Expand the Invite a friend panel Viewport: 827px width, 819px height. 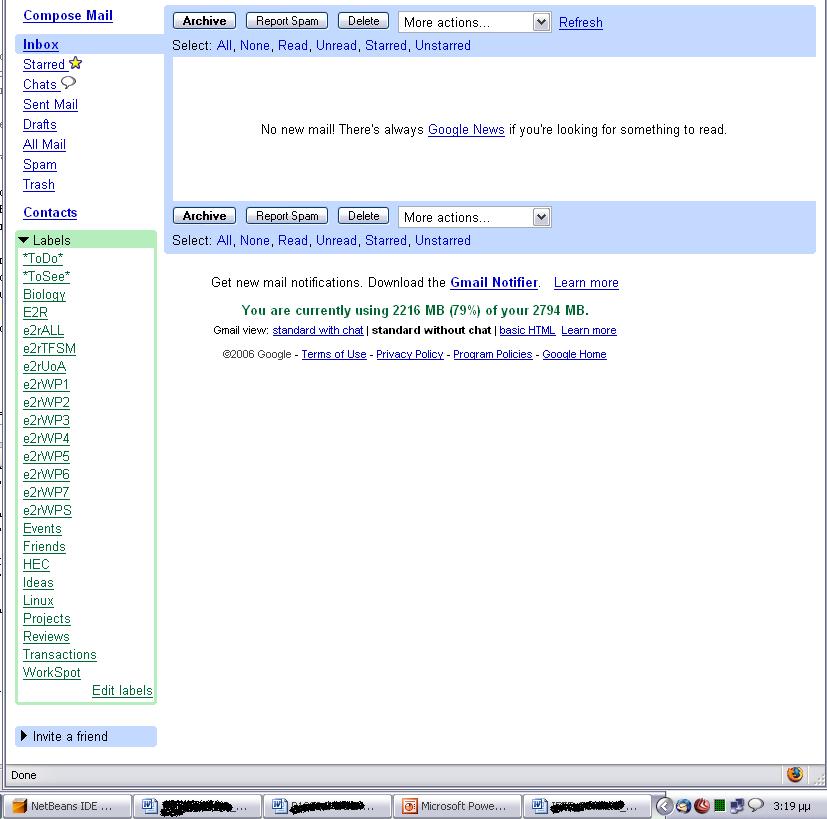pyautogui.click(x=24, y=736)
